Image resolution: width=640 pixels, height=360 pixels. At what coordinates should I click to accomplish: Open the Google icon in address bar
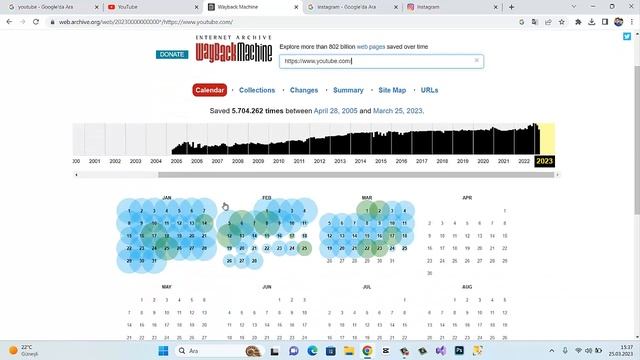point(521,22)
